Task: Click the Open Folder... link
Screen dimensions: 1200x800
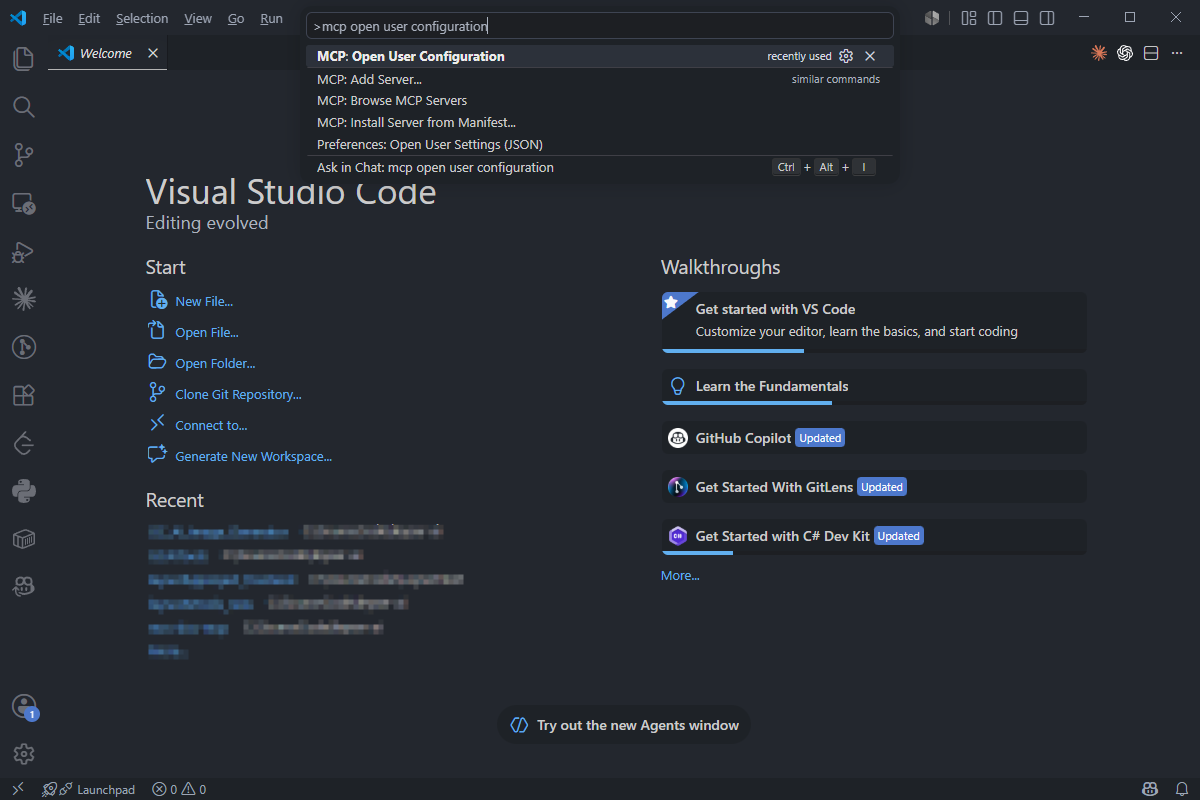Action: tap(215, 363)
